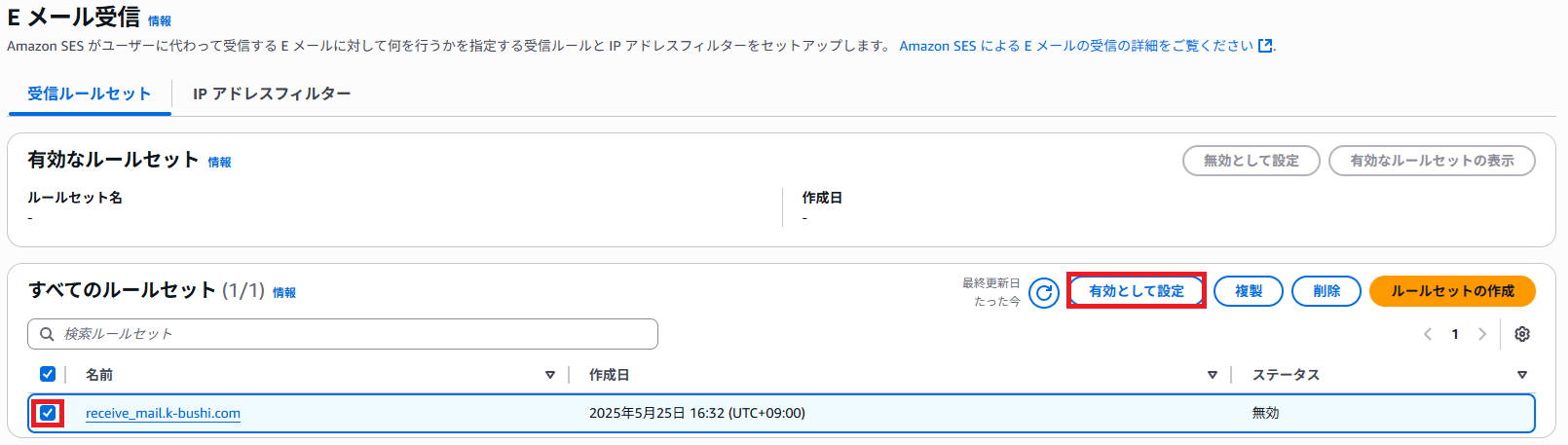Screen dimensions: 1568x445
Task: Select the 受信ルールセット tab
Action: point(89,93)
